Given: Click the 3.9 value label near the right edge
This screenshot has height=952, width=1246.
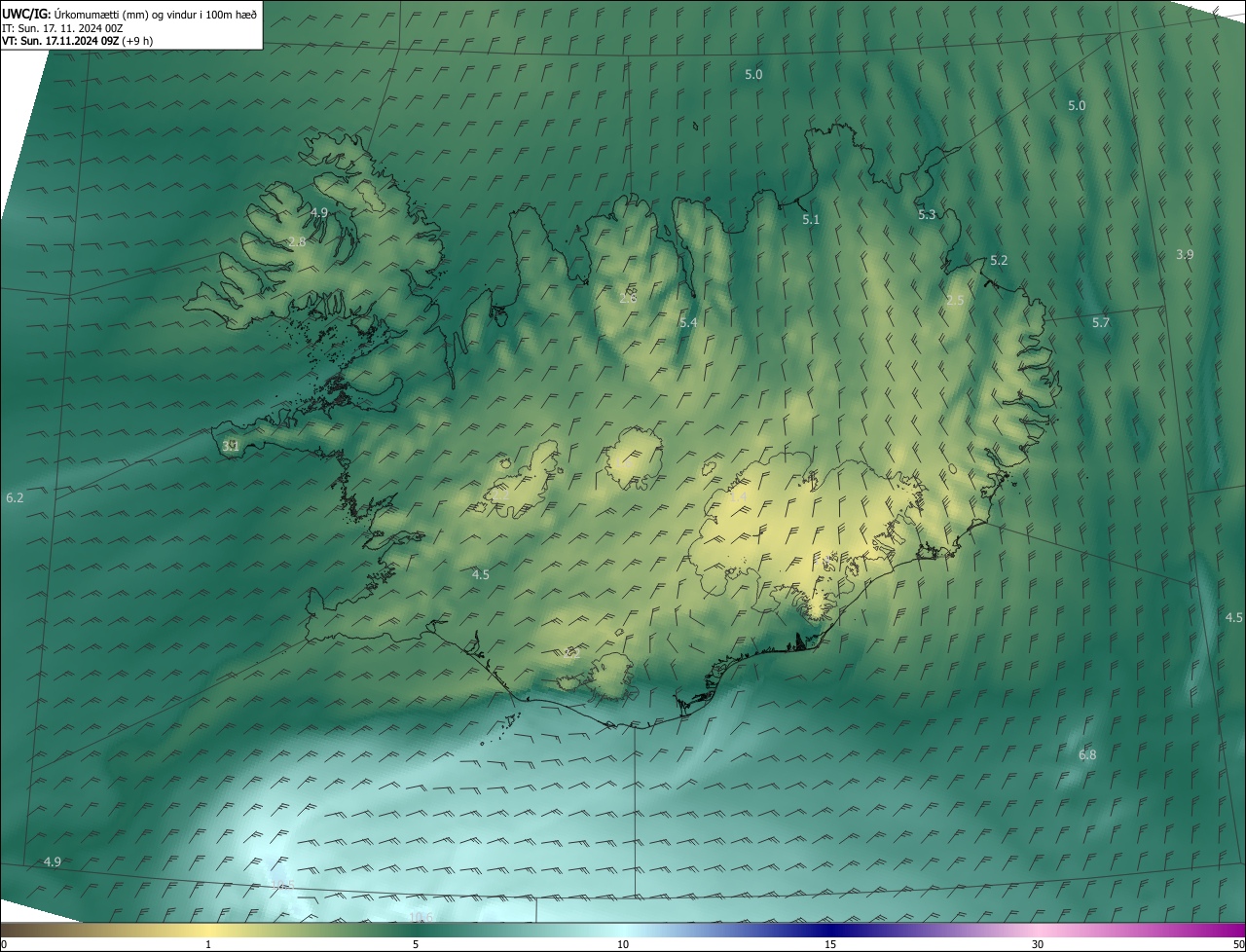Looking at the screenshot, I should [1184, 254].
